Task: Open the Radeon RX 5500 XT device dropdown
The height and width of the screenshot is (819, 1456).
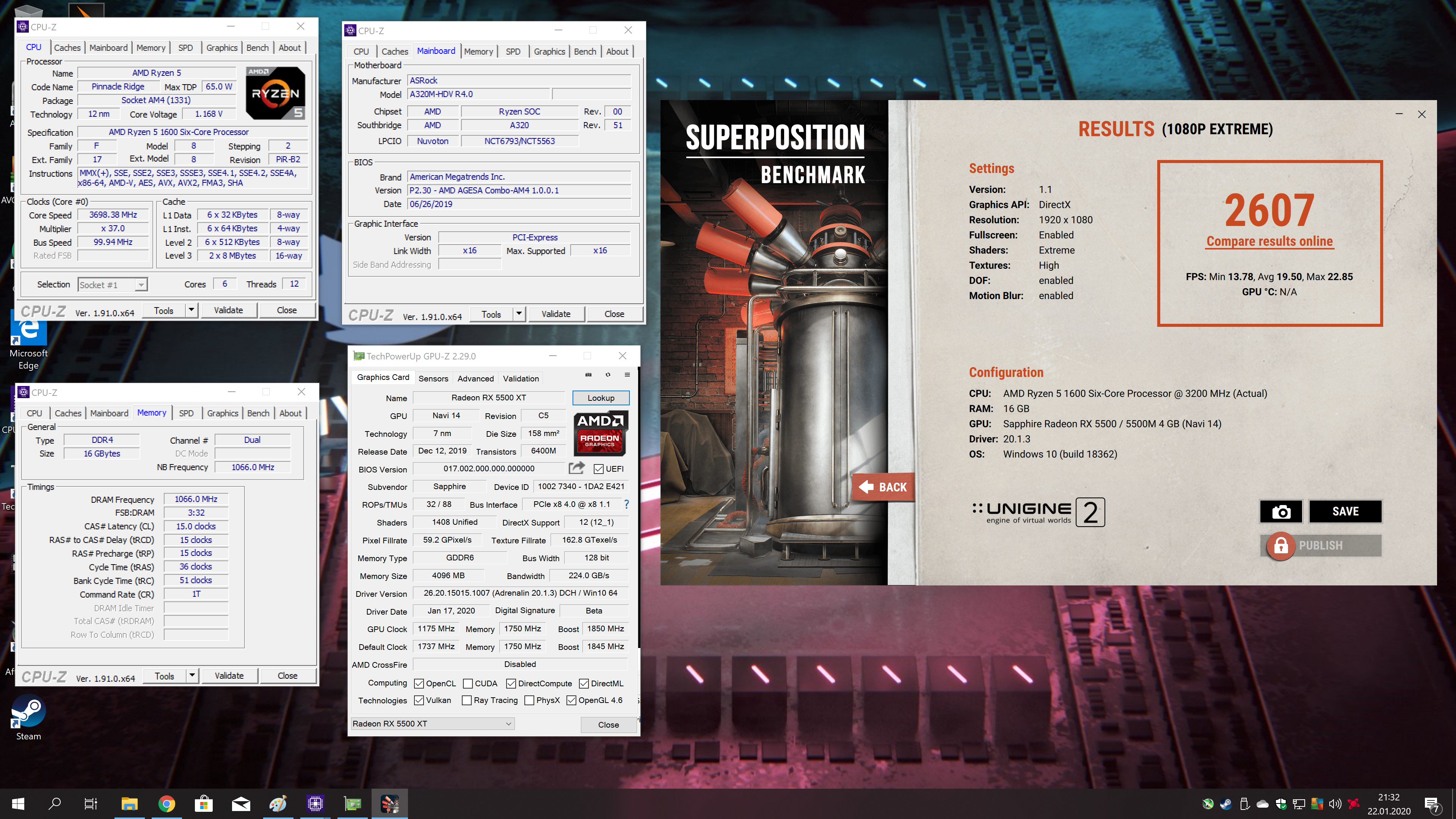Action: pyautogui.click(x=432, y=723)
